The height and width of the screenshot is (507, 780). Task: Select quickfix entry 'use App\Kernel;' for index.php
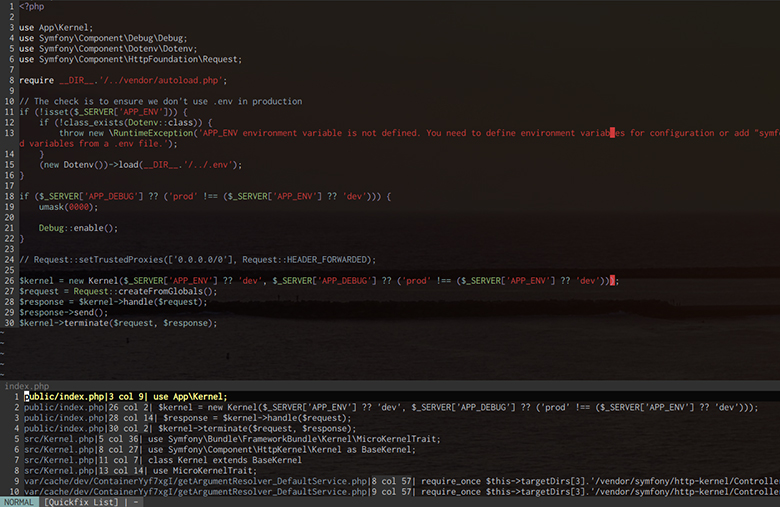pos(125,397)
